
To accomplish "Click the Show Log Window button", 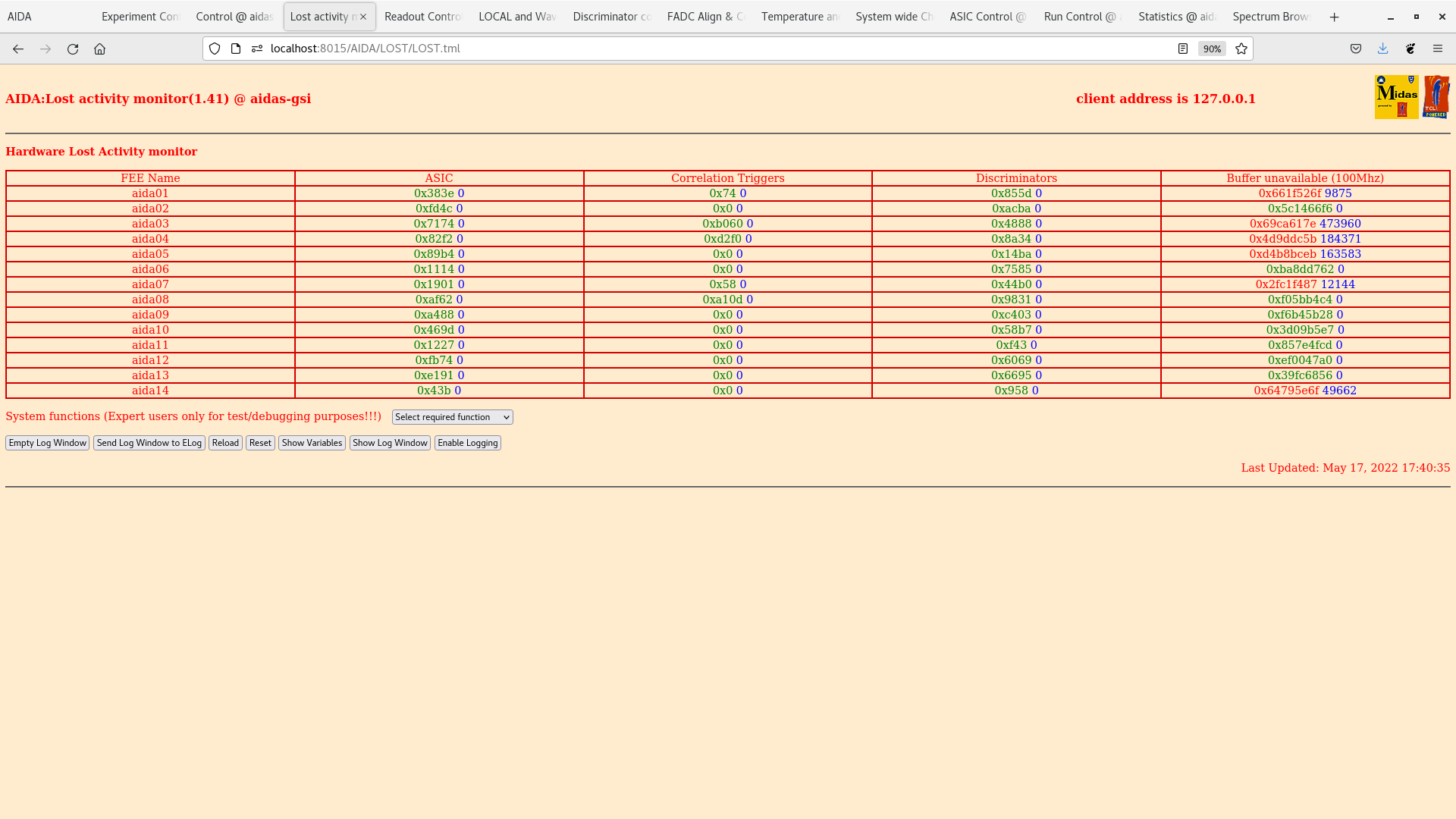I will pos(390,443).
